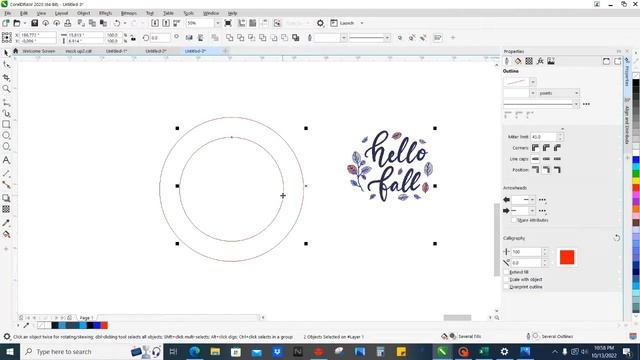Open outline width dropdown in Properties
This screenshot has height=360, width=640.
532,93
